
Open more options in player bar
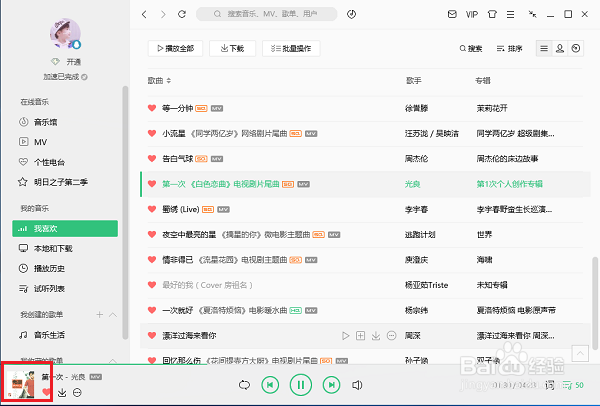click(77, 393)
